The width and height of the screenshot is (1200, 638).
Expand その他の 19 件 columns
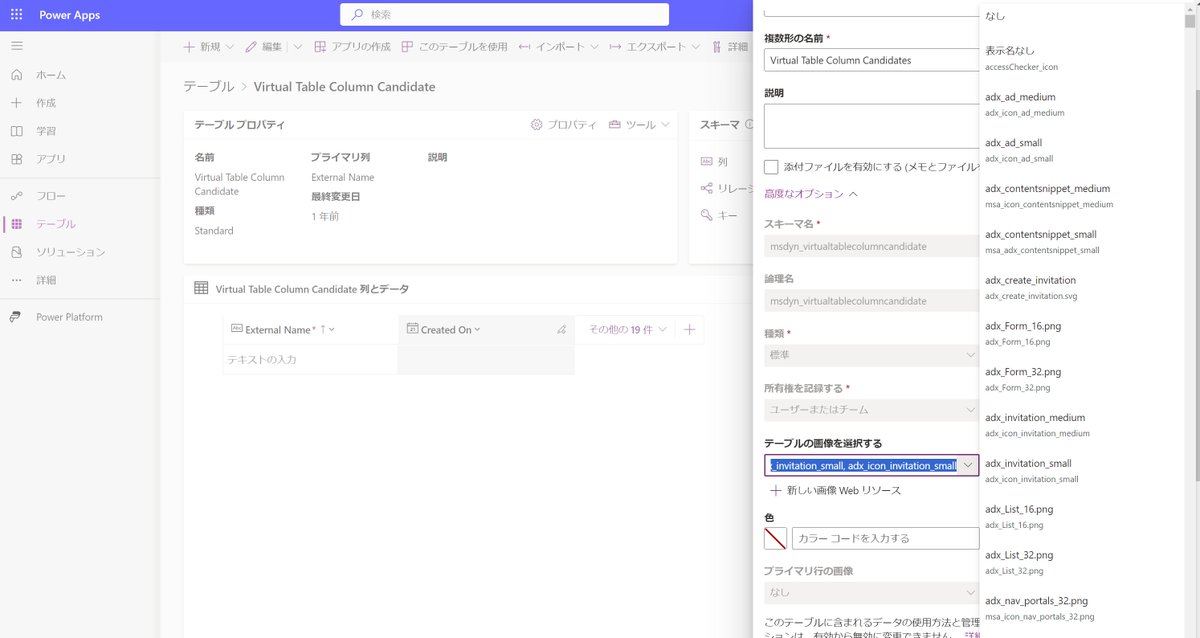click(x=627, y=329)
